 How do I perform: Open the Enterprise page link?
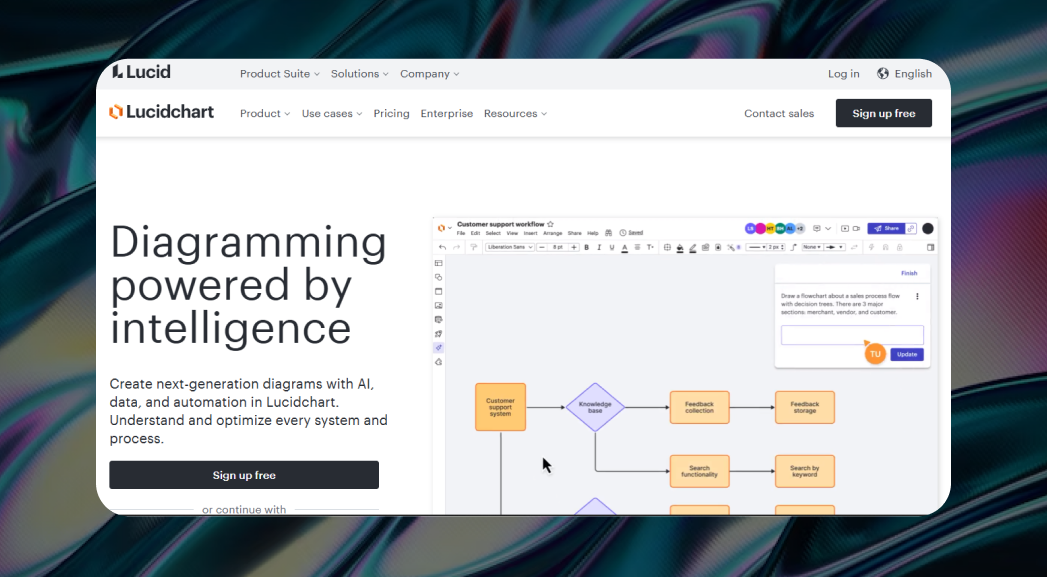(447, 114)
